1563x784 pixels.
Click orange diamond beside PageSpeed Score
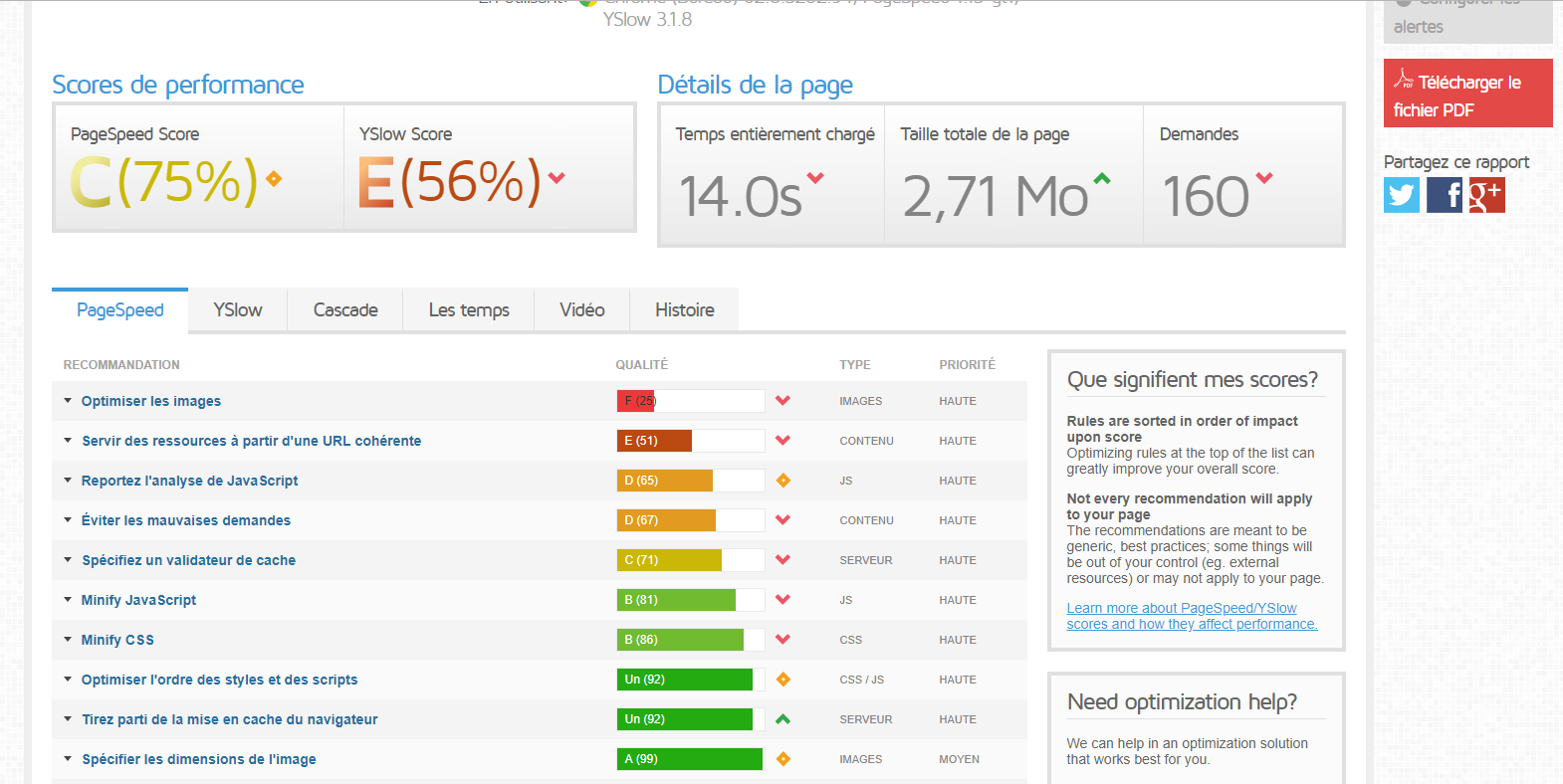[x=274, y=179]
